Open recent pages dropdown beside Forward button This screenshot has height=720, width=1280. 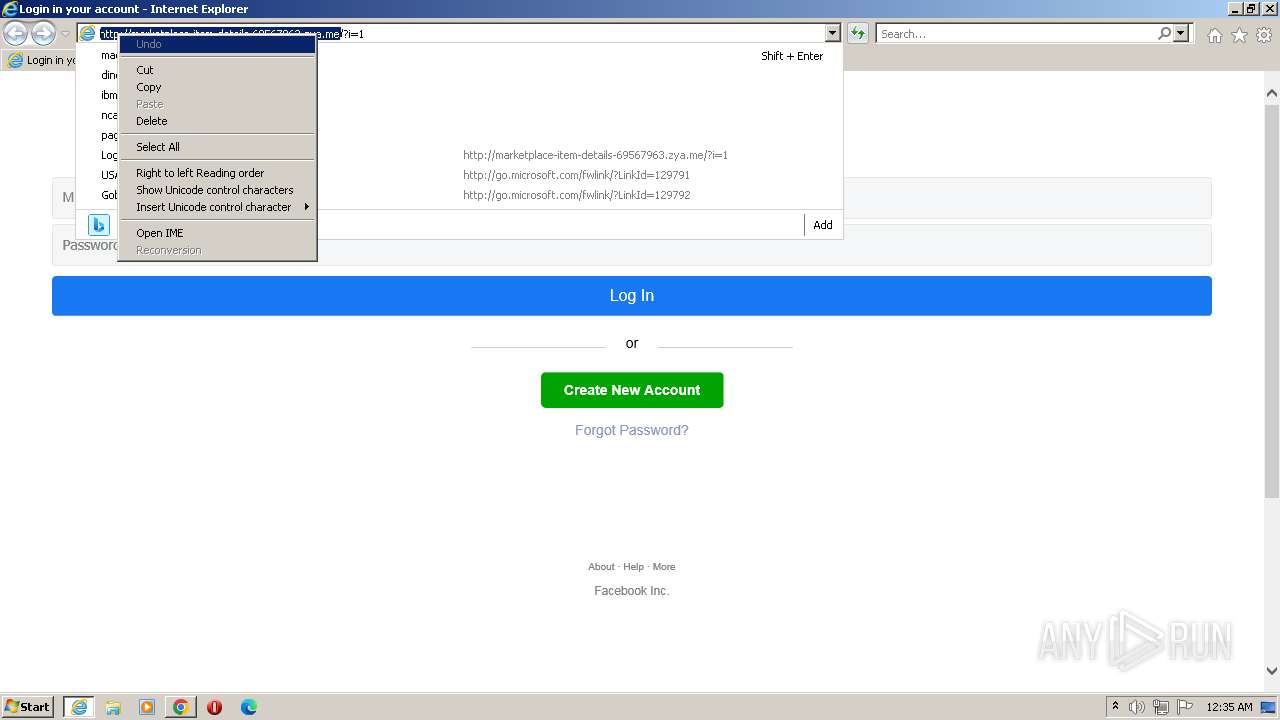(65, 34)
